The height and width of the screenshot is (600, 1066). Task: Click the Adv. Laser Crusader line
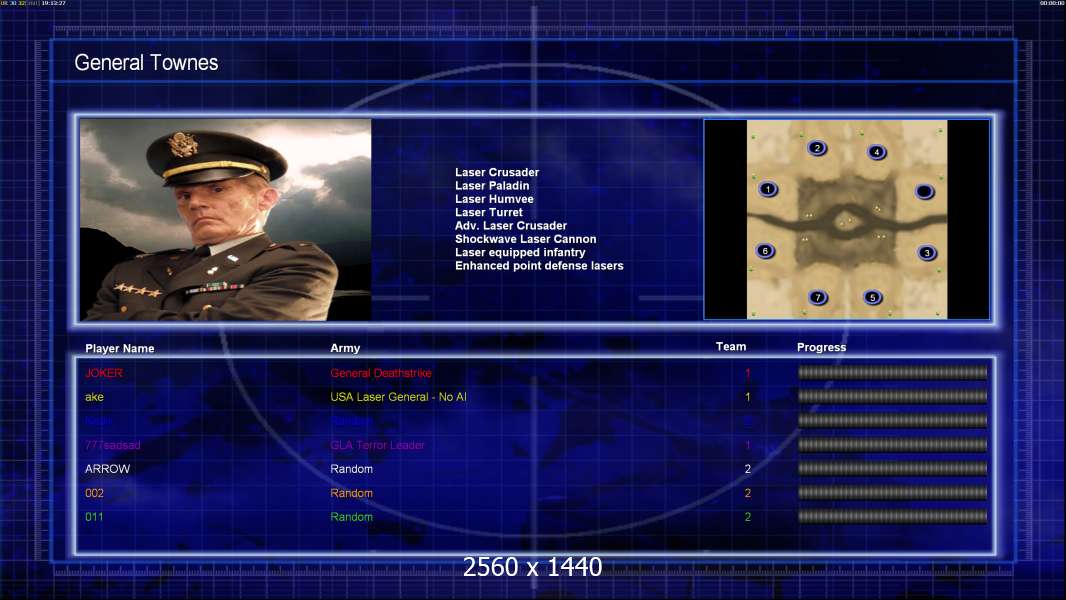511,226
